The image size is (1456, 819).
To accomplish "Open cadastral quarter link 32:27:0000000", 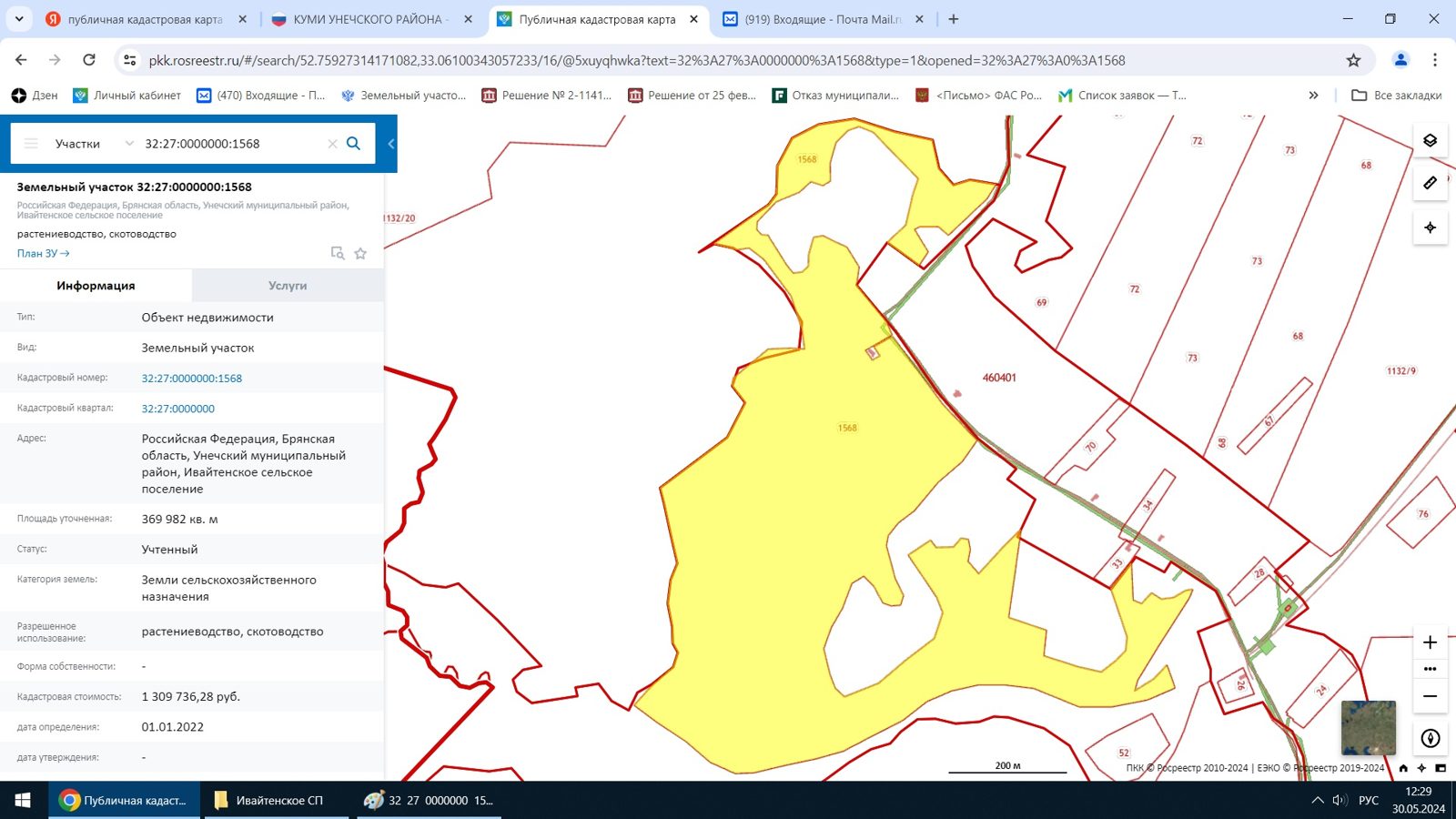I will (x=178, y=409).
